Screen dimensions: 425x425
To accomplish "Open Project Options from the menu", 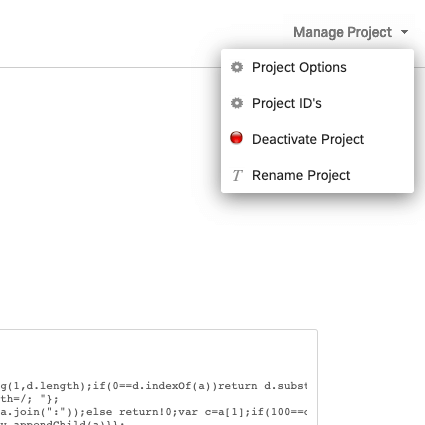I will coord(317,67).
